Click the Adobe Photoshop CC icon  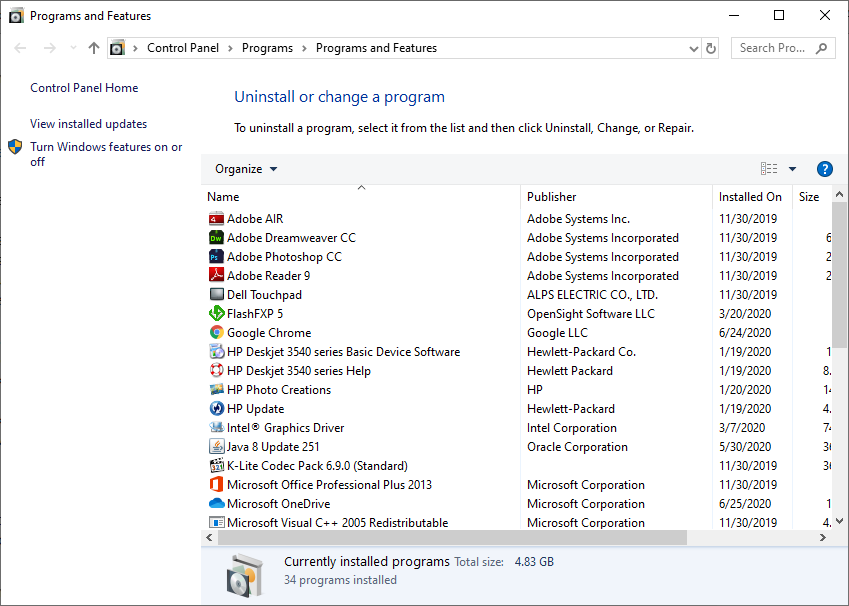tap(217, 257)
